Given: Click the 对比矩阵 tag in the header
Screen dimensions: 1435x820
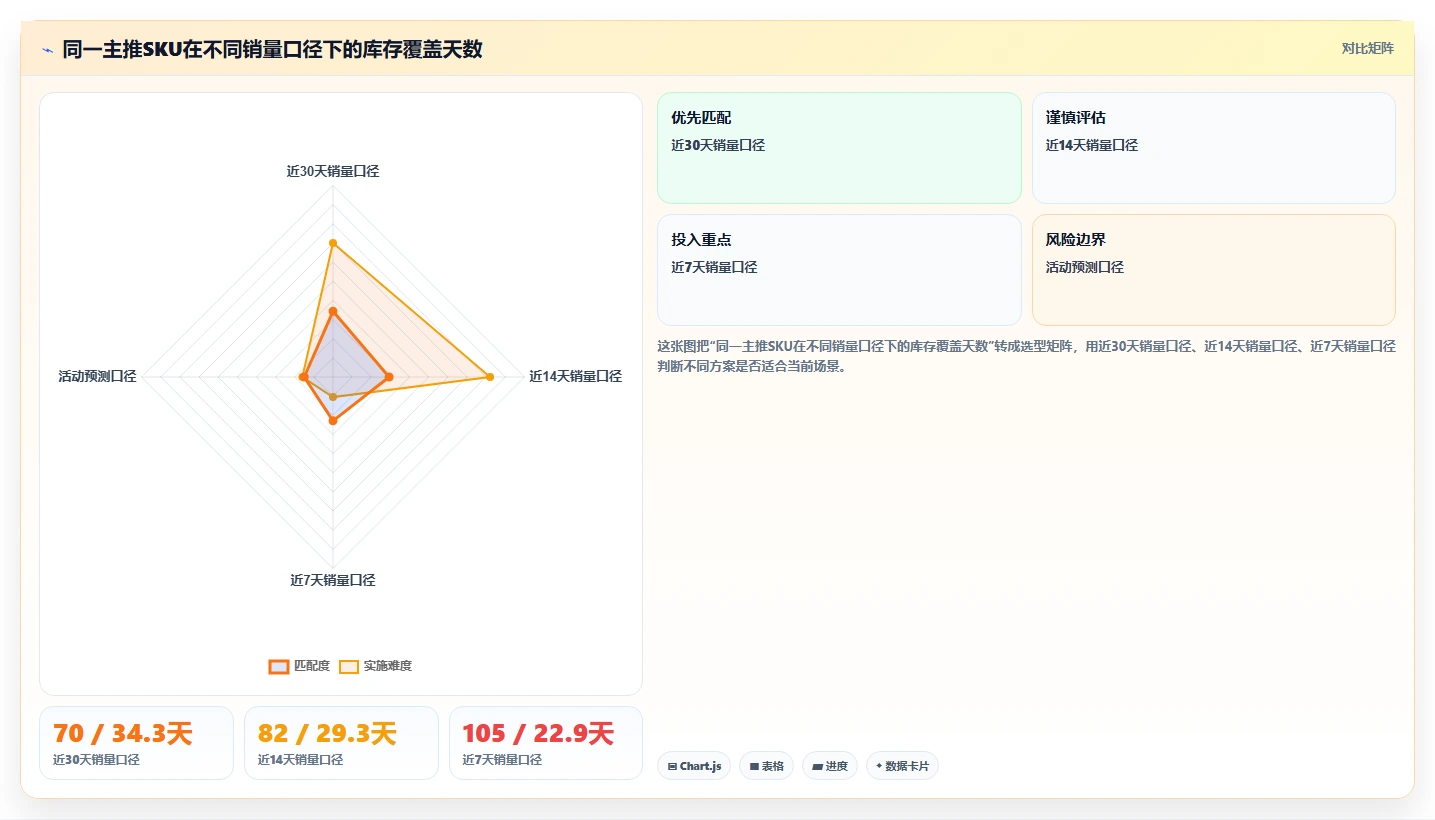Looking at the screenshot, I should coord(1367,48).
